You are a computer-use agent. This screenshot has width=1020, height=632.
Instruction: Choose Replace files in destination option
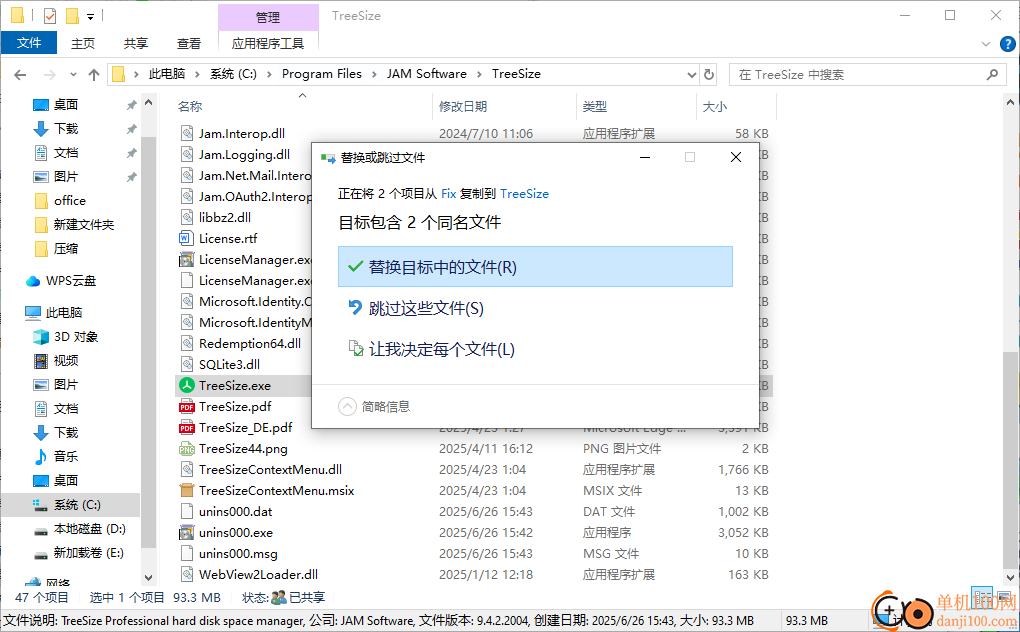click(535, 267)
